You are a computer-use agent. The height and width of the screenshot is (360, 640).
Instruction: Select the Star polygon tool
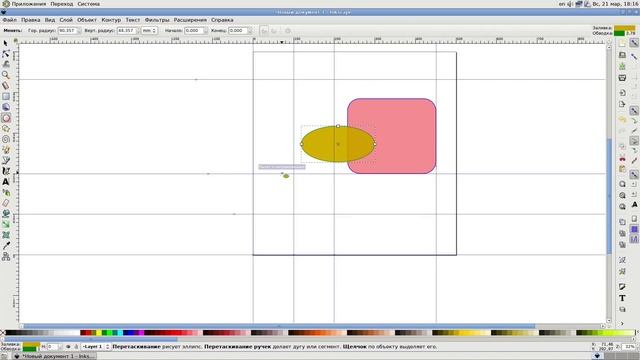tap(6, 129)
